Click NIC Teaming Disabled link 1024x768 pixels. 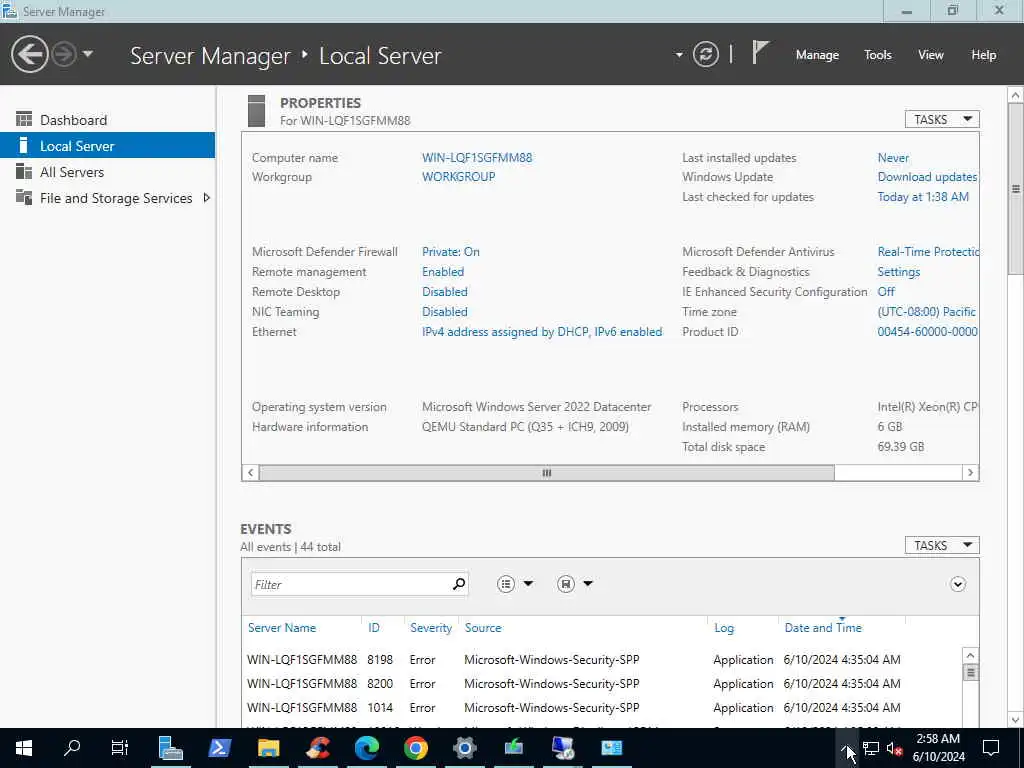pyautogui.click(x=445, y=312)
